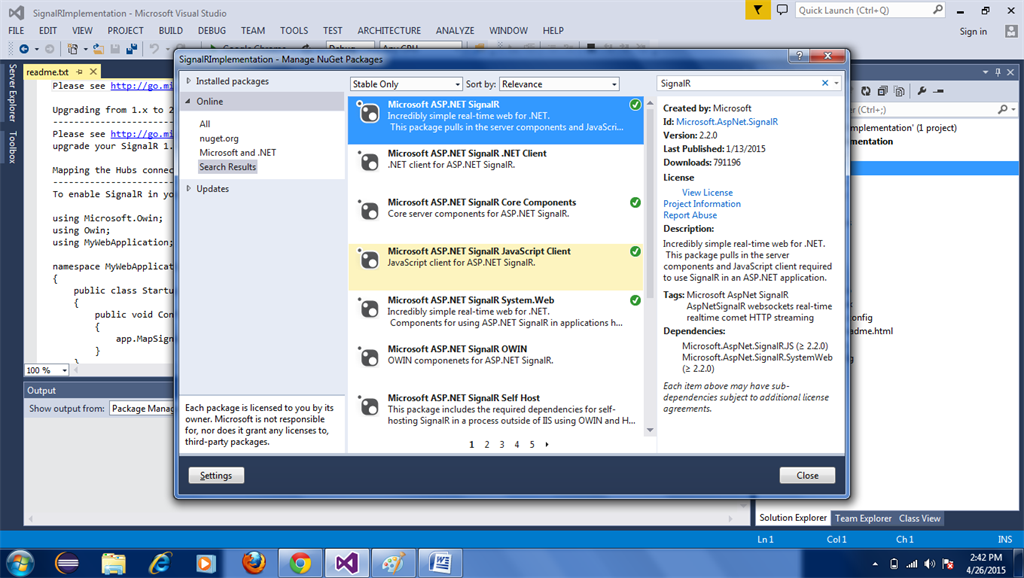The image size is (1024, 578).
Task: Open the Solution Explorer window position dropdown arrow
Action: tap(985, 72)
